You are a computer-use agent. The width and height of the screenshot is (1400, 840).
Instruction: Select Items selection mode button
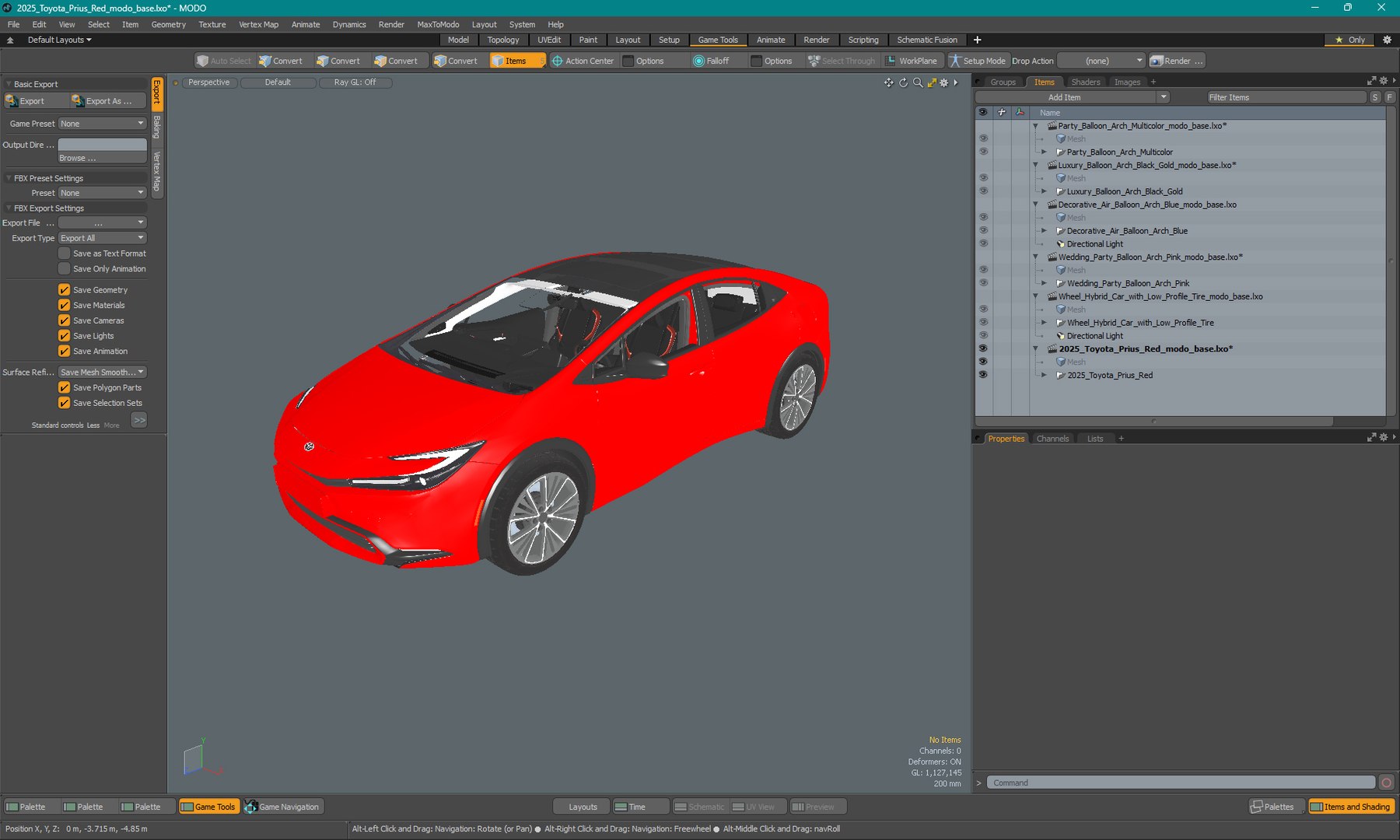point(516,61)
